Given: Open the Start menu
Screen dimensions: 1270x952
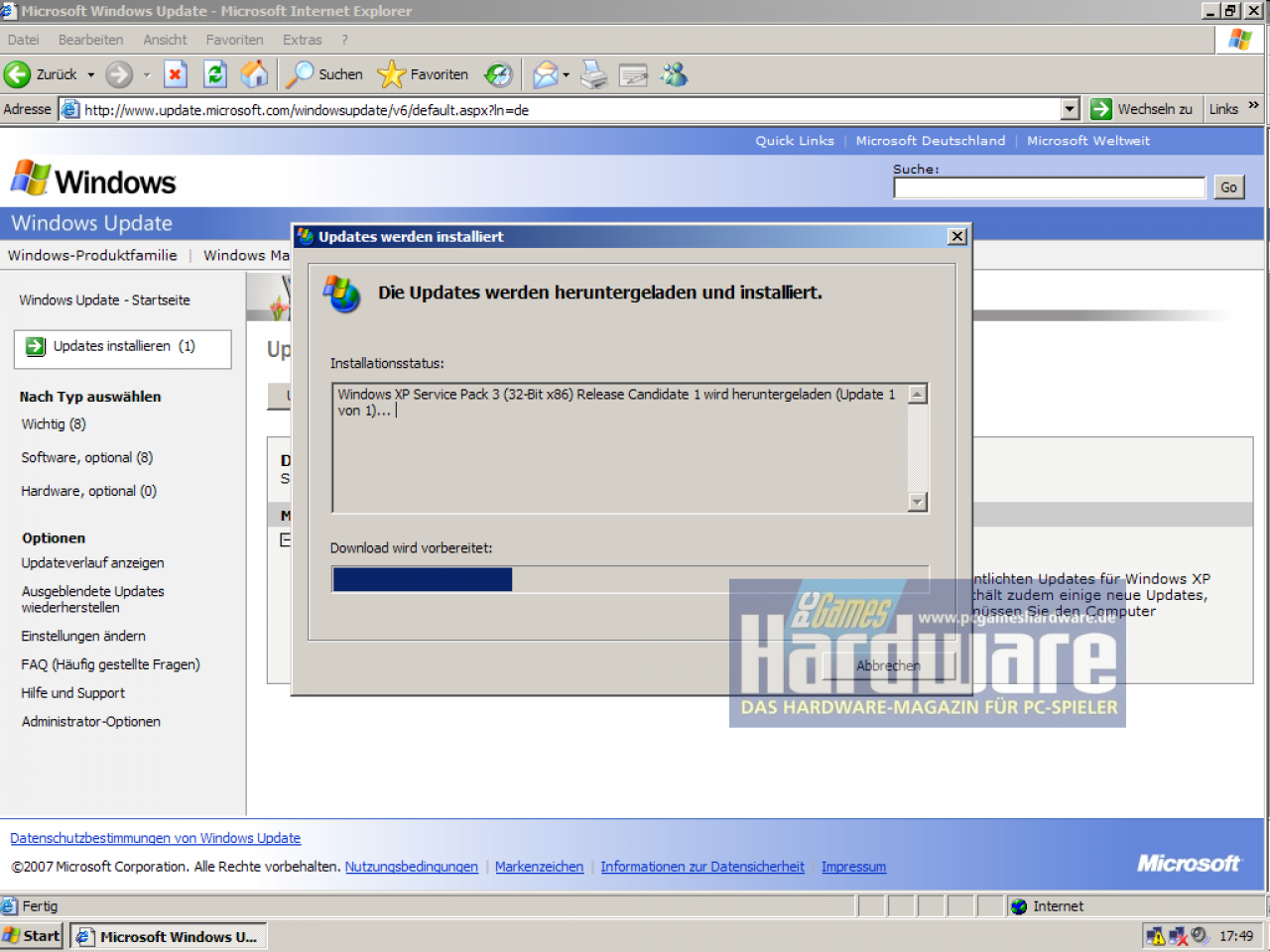Looking at the screenshot, I should (32, 935).
